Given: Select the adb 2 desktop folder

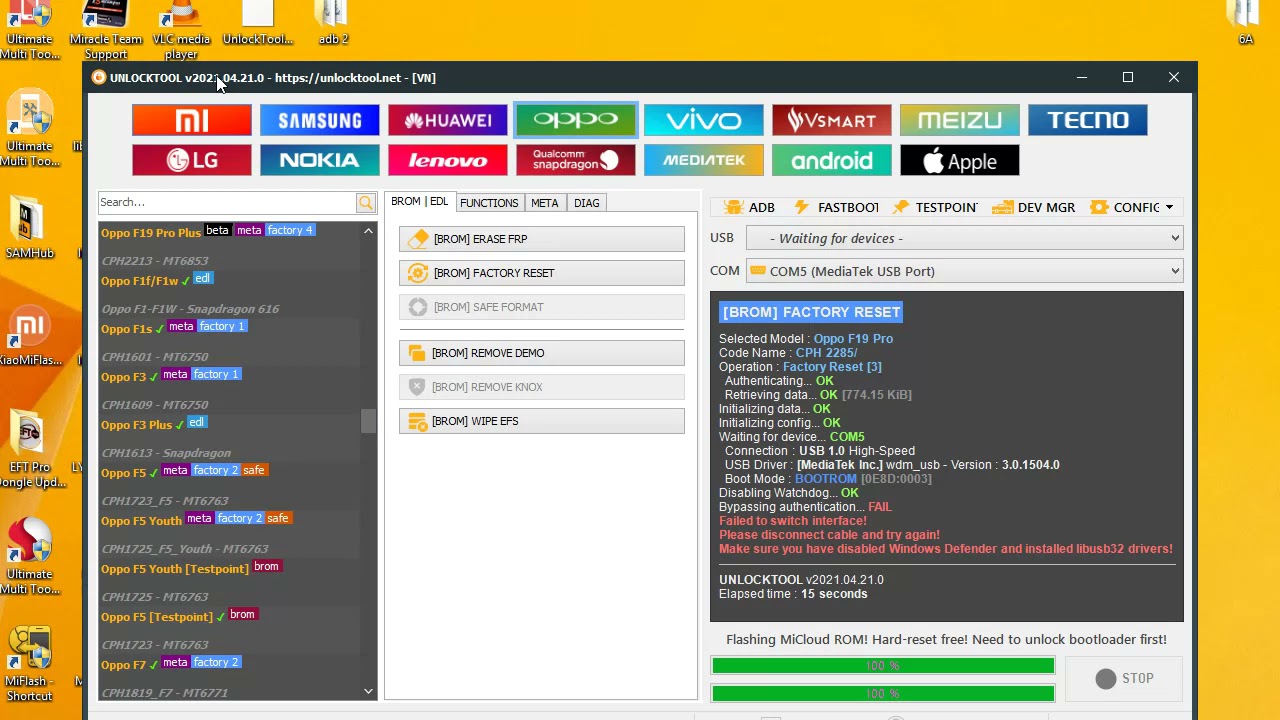Looking at the screenshot, I should [333, 25].
